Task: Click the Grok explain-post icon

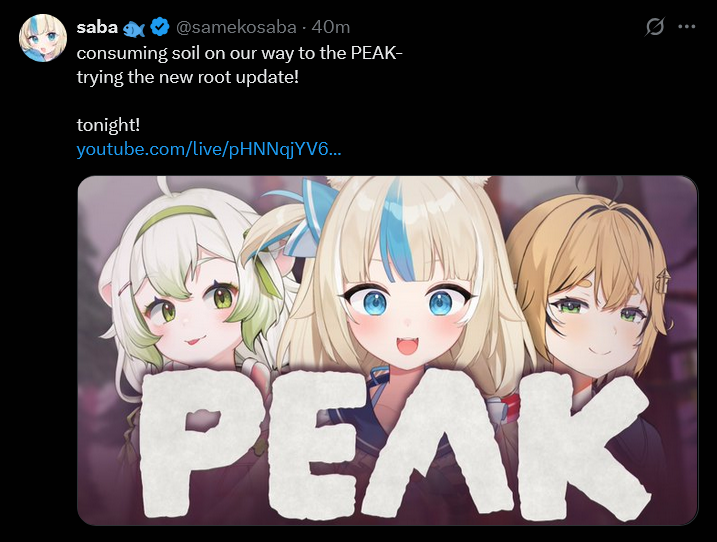Action: (655, 27)
